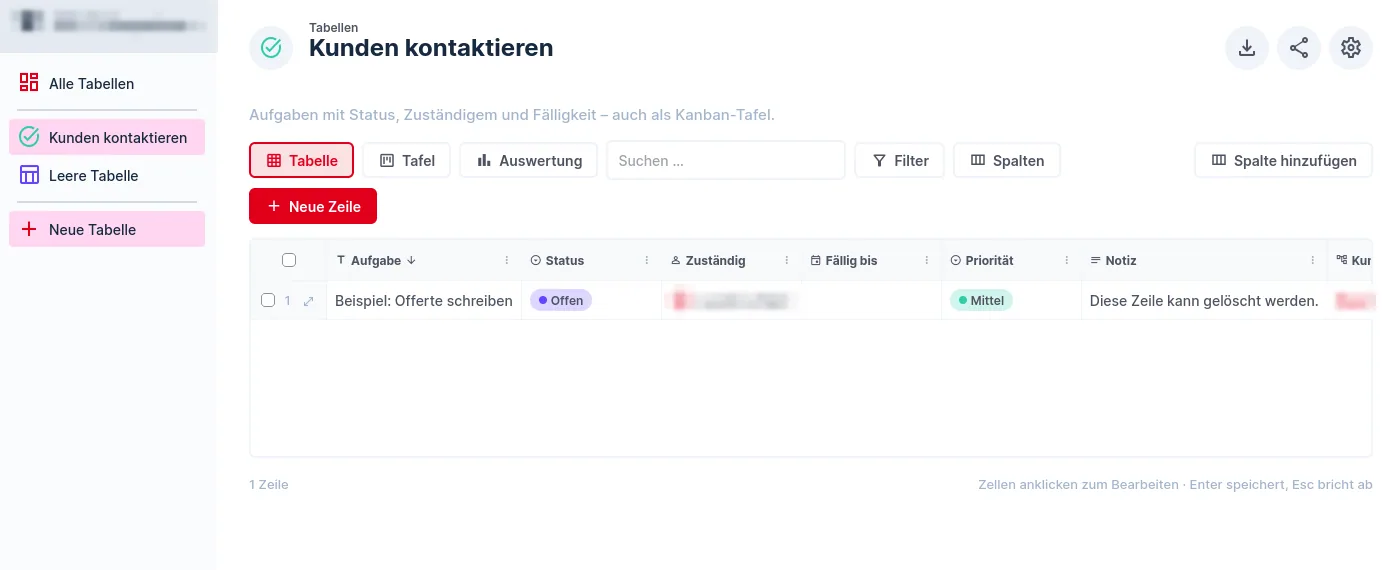Viewport: 1389px width, 570px height.
Task: Click Spalte hinzufügen button
Action: click(1284, 160)
